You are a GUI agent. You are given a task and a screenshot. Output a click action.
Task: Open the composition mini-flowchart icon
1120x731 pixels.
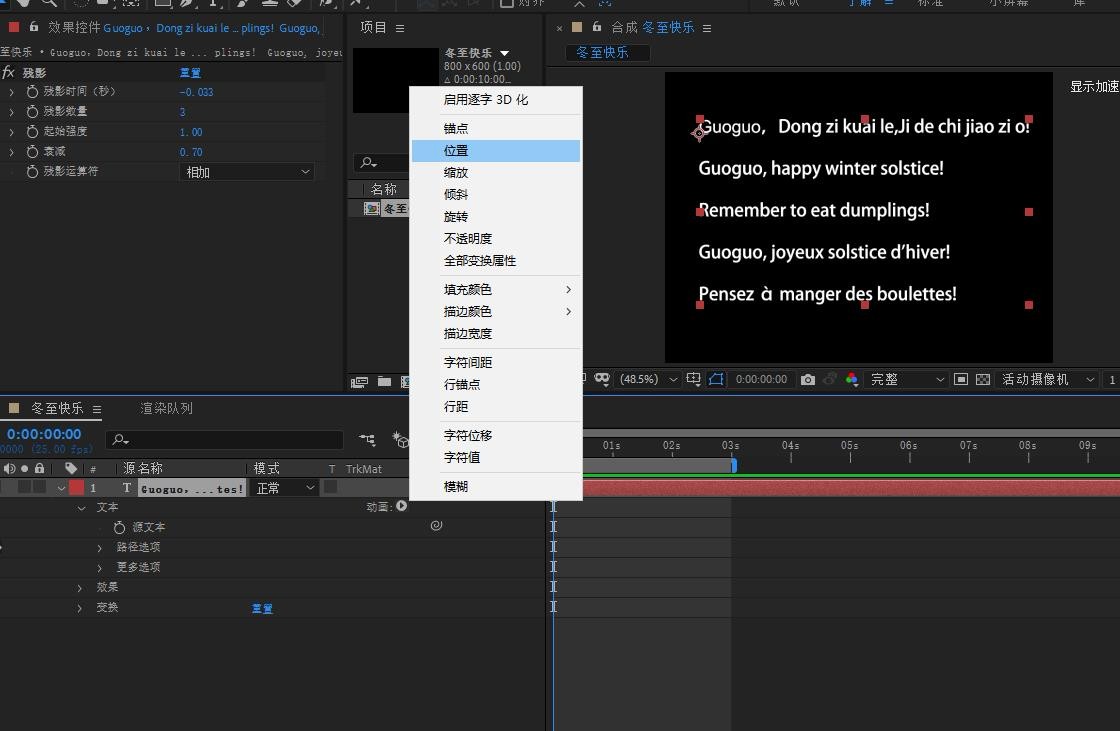[367, 439]
